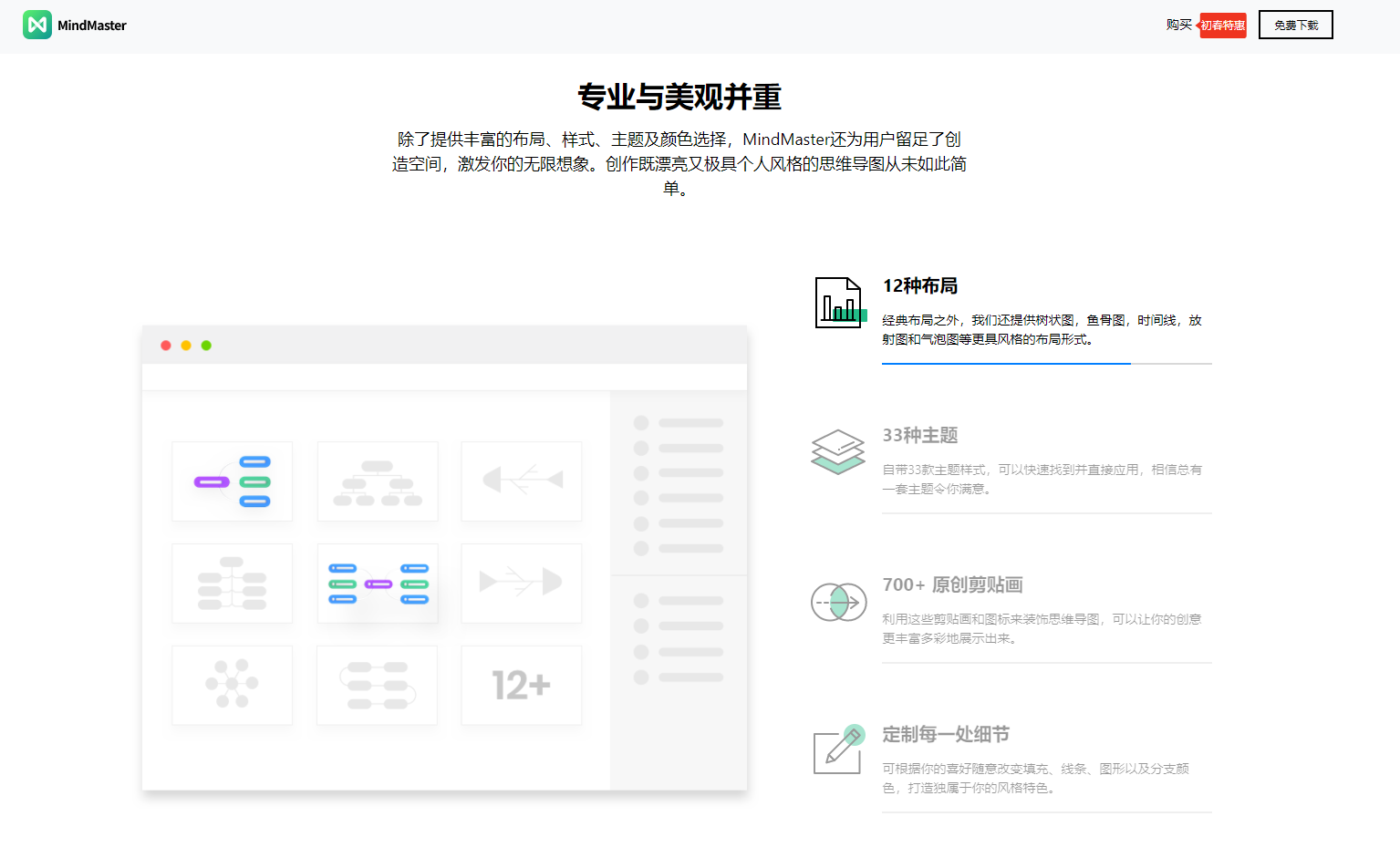Click the yellow dot in the mock window
Image resolution: width=1400 pixels, height=858 pixels.
(x=186, y=346)
